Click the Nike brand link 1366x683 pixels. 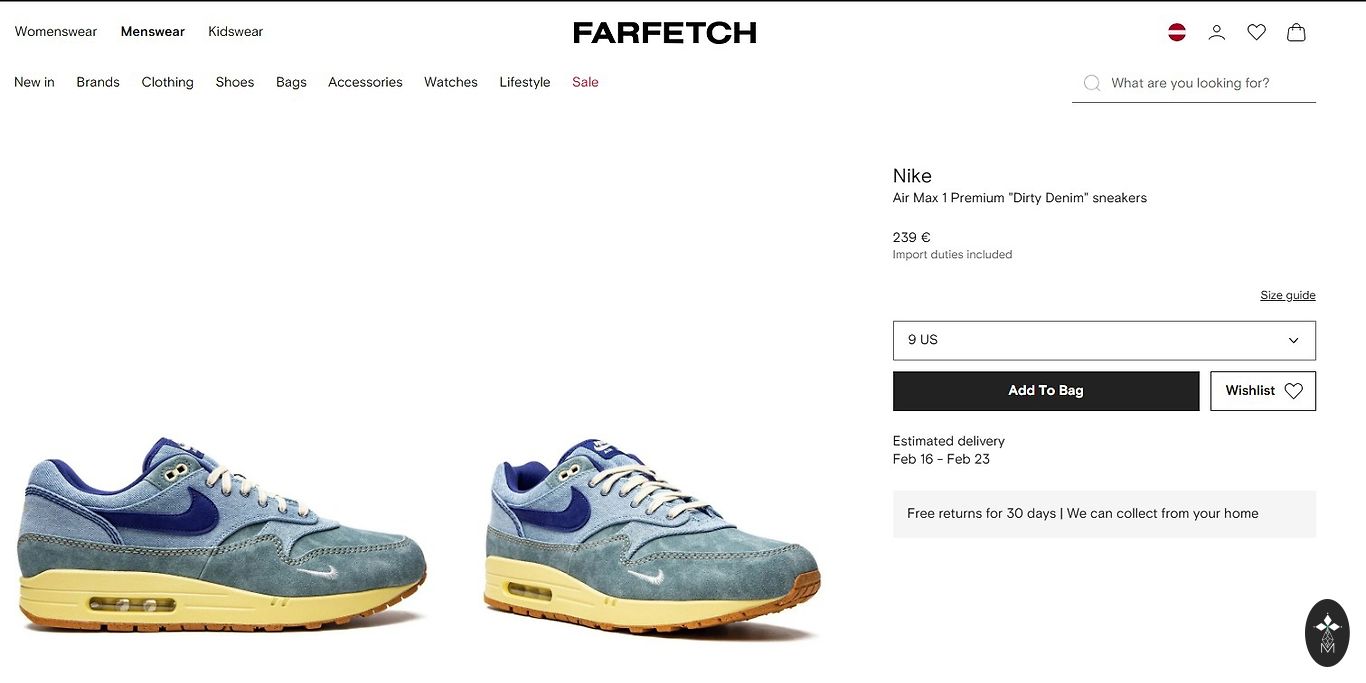point(912,176)
